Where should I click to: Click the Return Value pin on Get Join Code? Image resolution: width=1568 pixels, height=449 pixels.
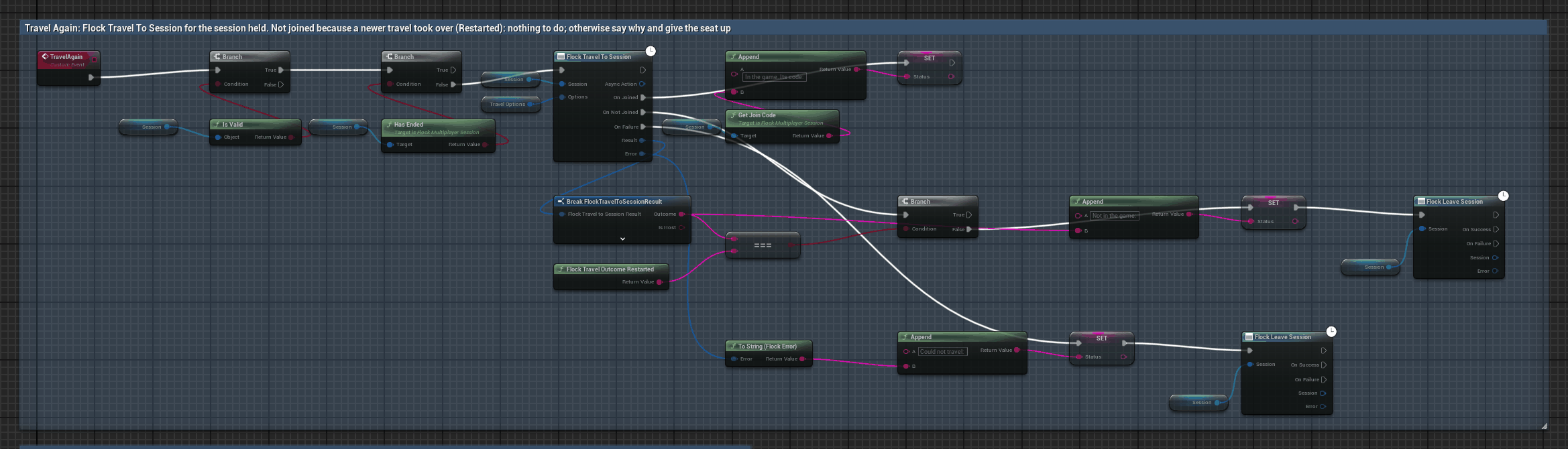tap(829, 136)
